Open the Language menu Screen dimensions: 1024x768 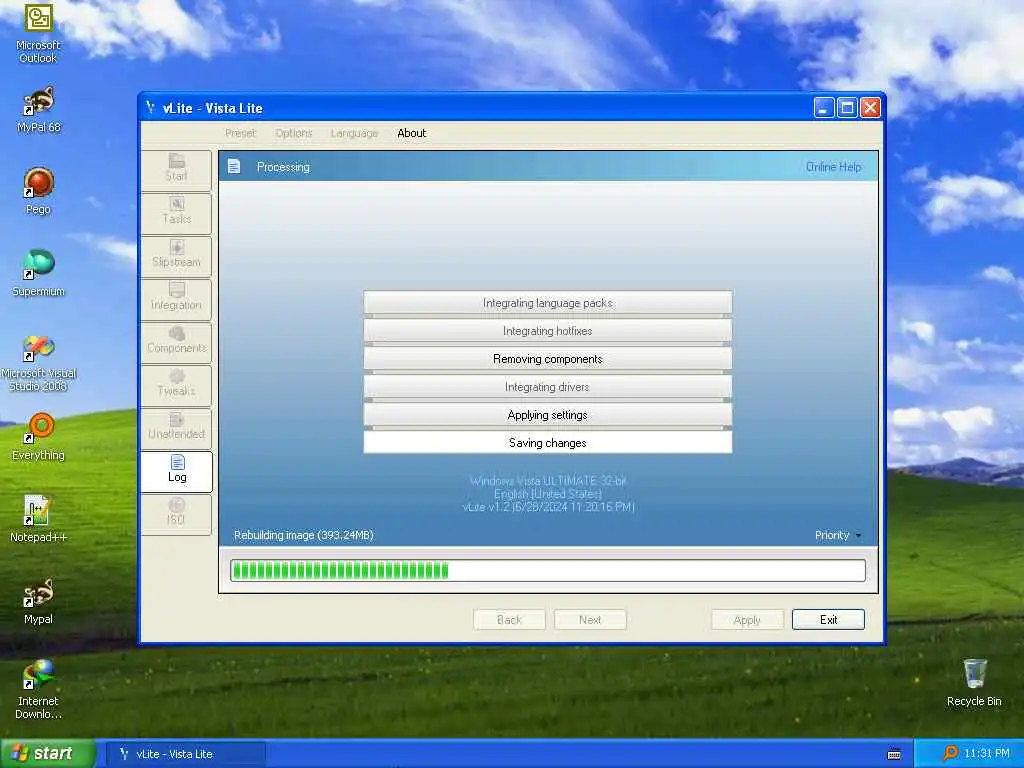click(x=354, y=133)
